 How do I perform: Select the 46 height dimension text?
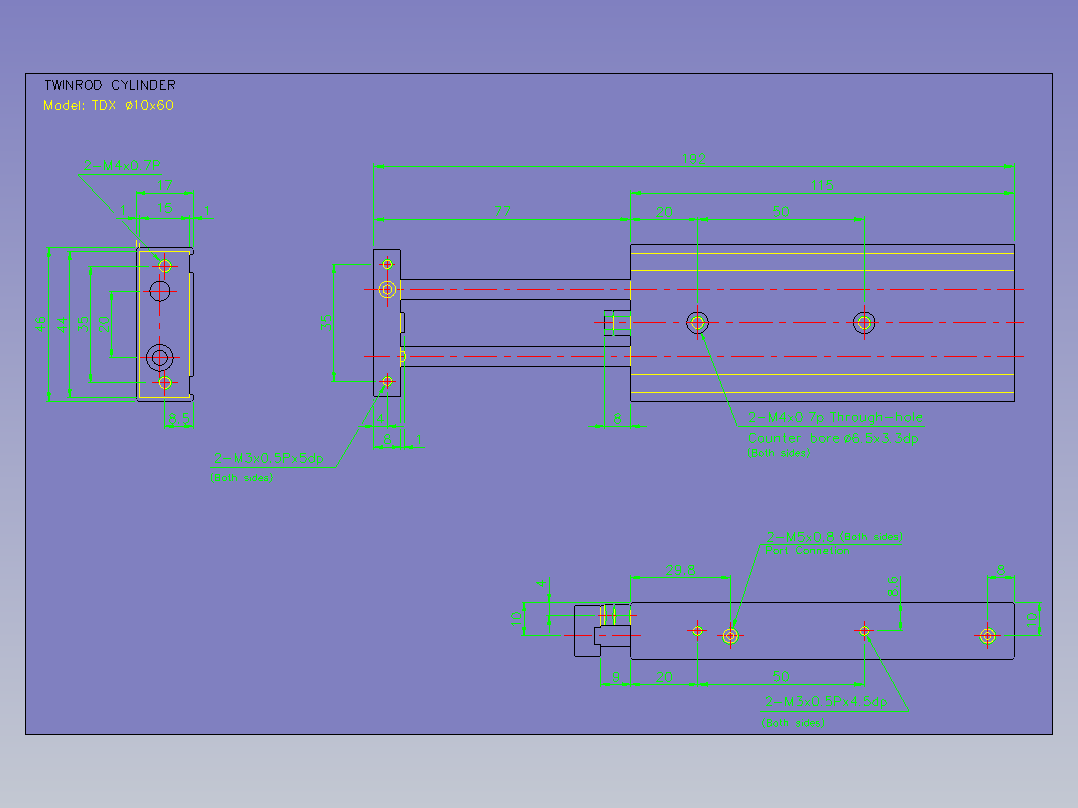[x=41, y=324]
